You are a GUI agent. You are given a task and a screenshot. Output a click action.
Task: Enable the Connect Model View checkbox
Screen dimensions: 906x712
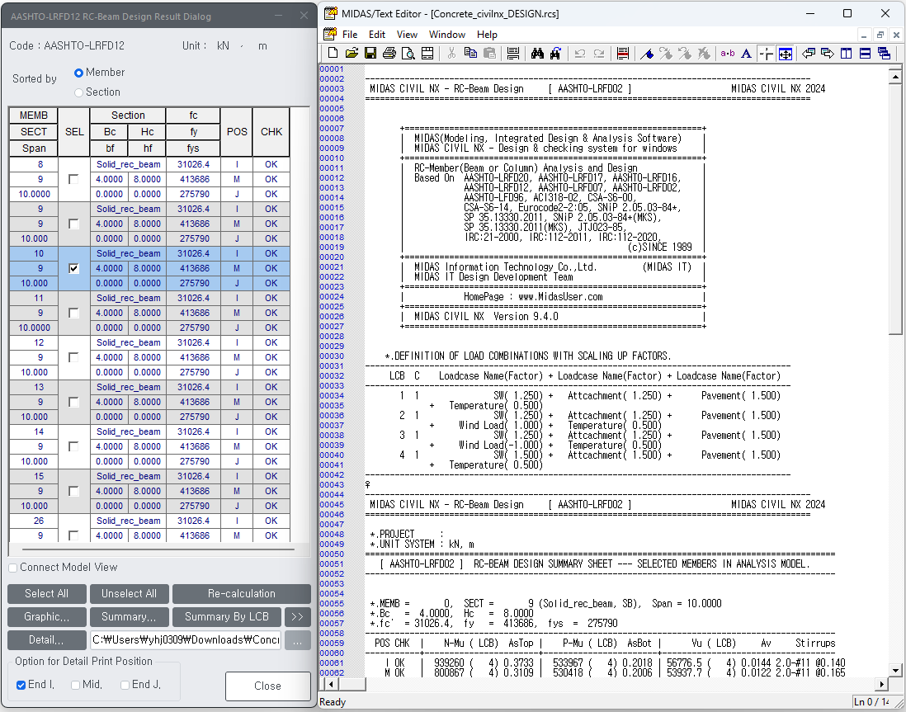(x=13, y=568)
